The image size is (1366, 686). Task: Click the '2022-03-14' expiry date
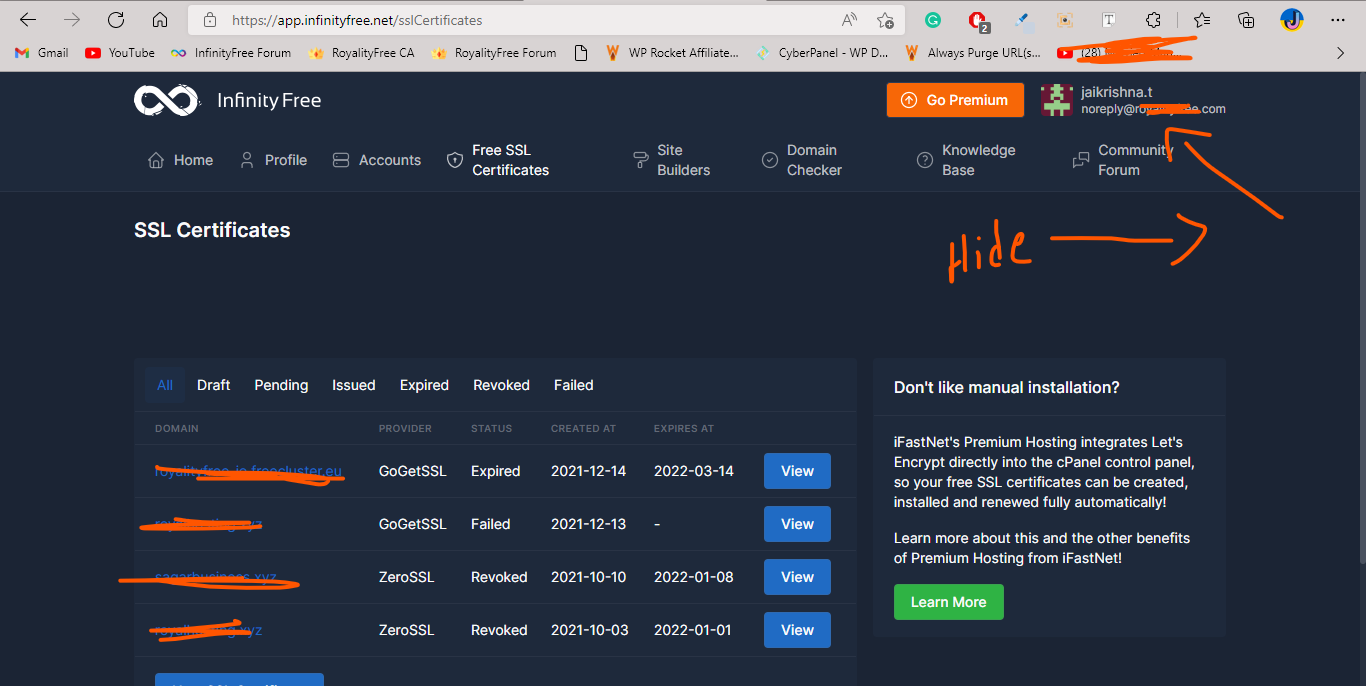coord(694,471)
